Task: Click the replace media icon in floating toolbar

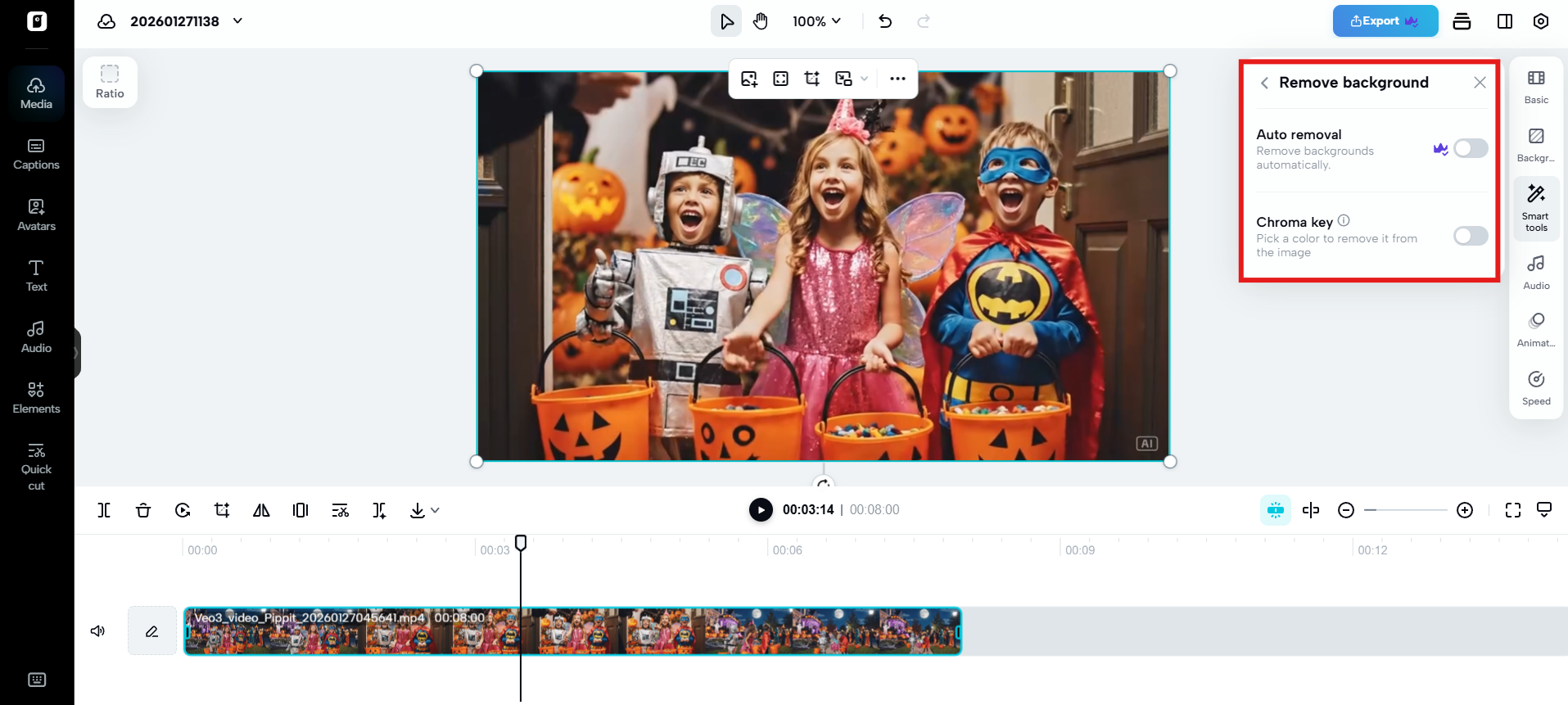Action: point(843,79)
